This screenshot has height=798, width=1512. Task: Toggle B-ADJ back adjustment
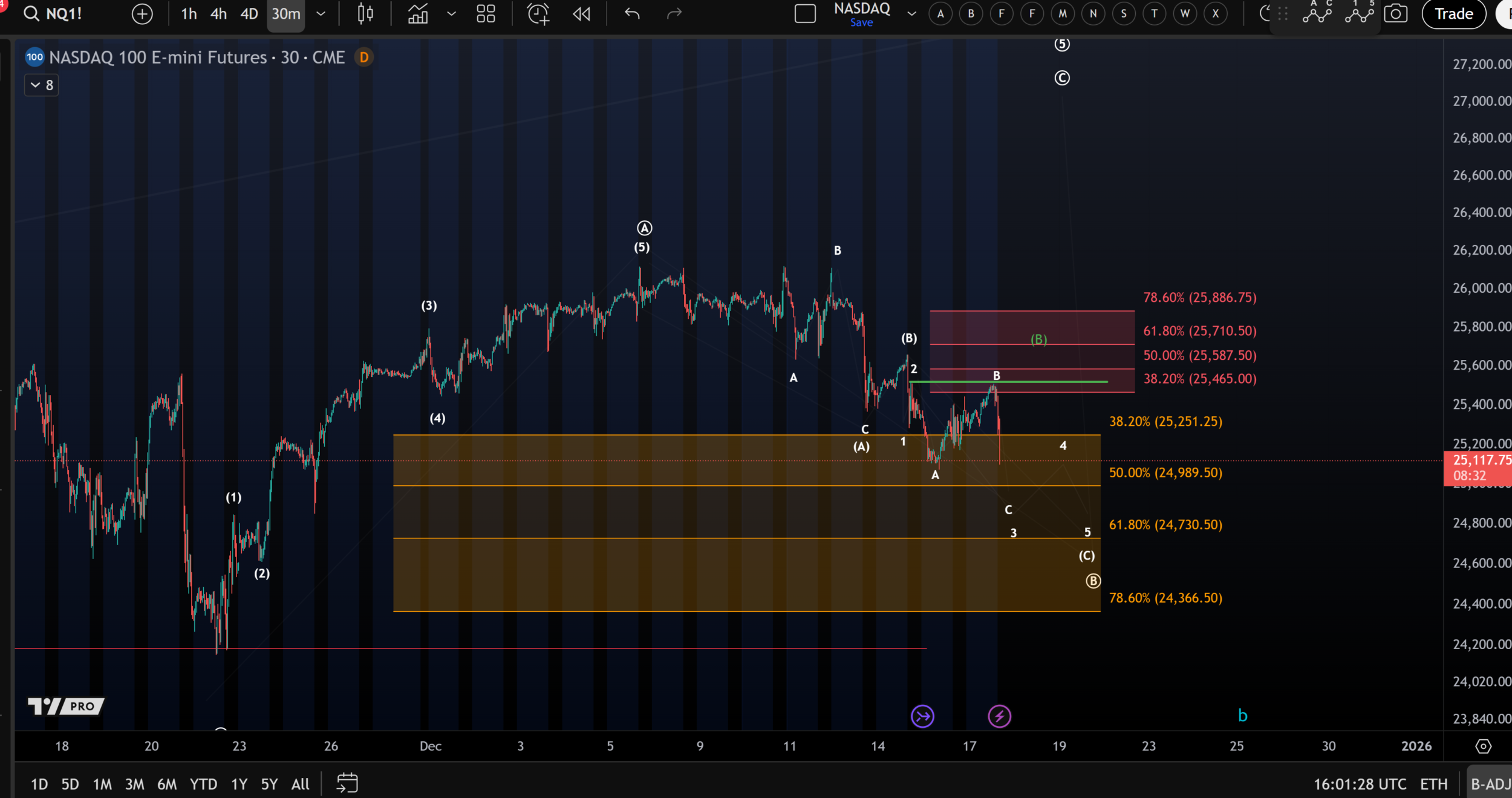1490,784
